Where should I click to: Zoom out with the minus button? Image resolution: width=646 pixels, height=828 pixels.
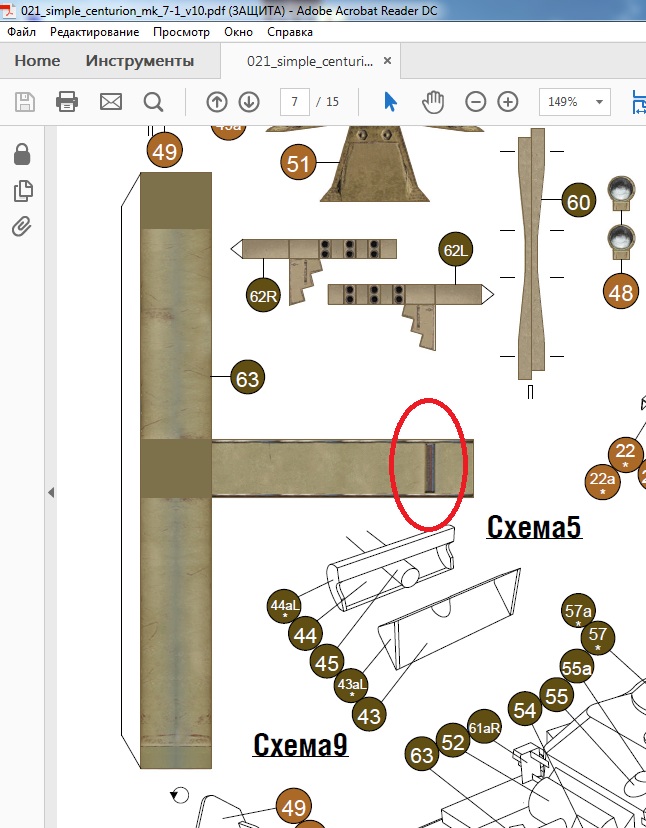coord(475,101)
